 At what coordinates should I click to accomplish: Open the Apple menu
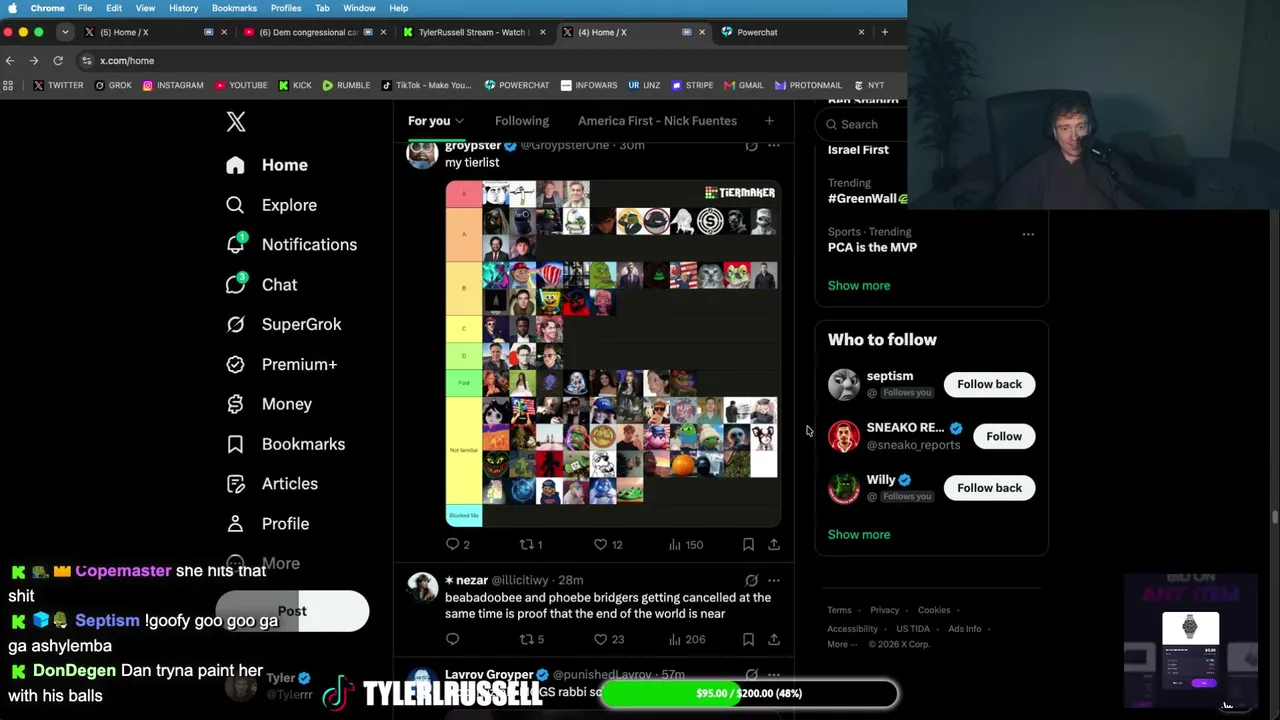click(x=12, y=8)
